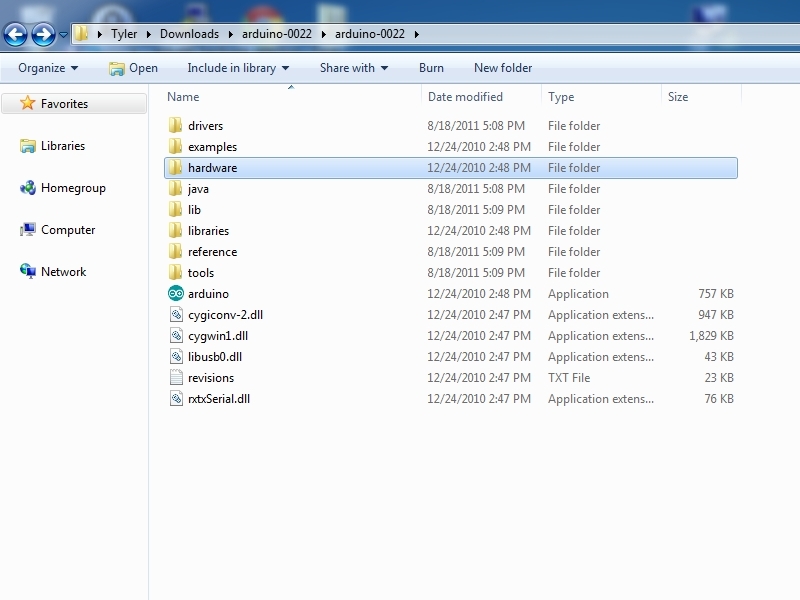The width and height of the screenshot is (800, 600).
Task: Click the 'reference' folder name
Action: 212,252
